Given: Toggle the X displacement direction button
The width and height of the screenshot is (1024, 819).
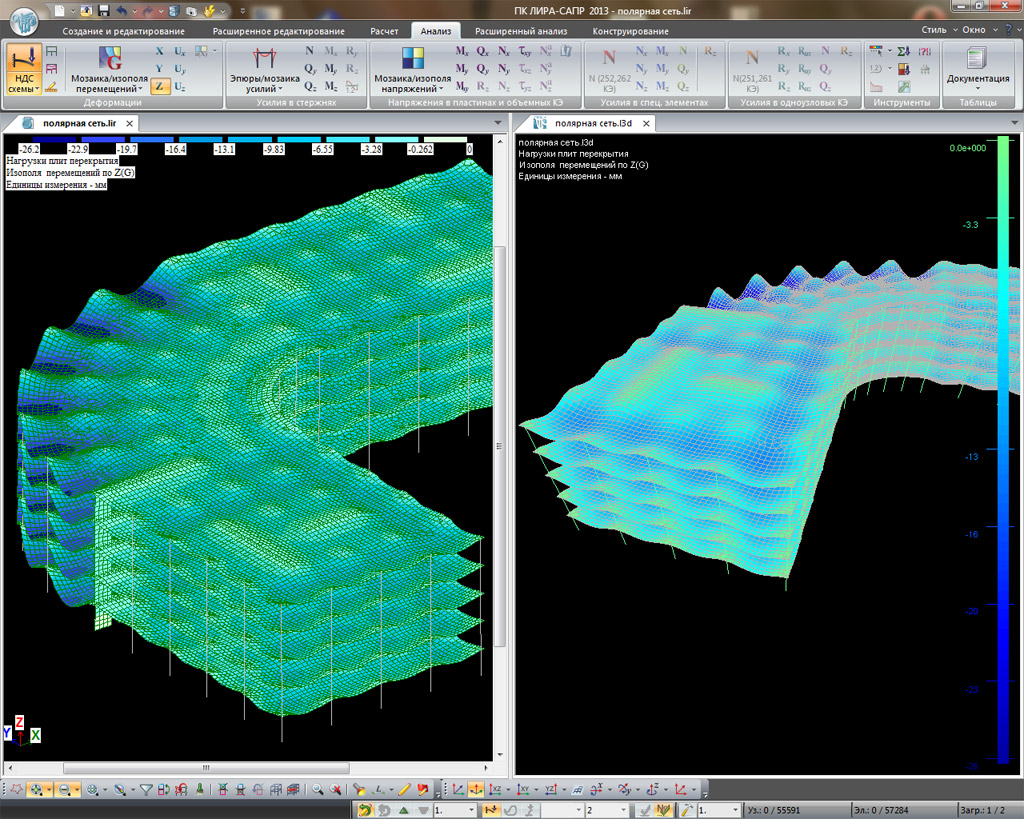Looking at the screenshot, I should click(159, 51).
